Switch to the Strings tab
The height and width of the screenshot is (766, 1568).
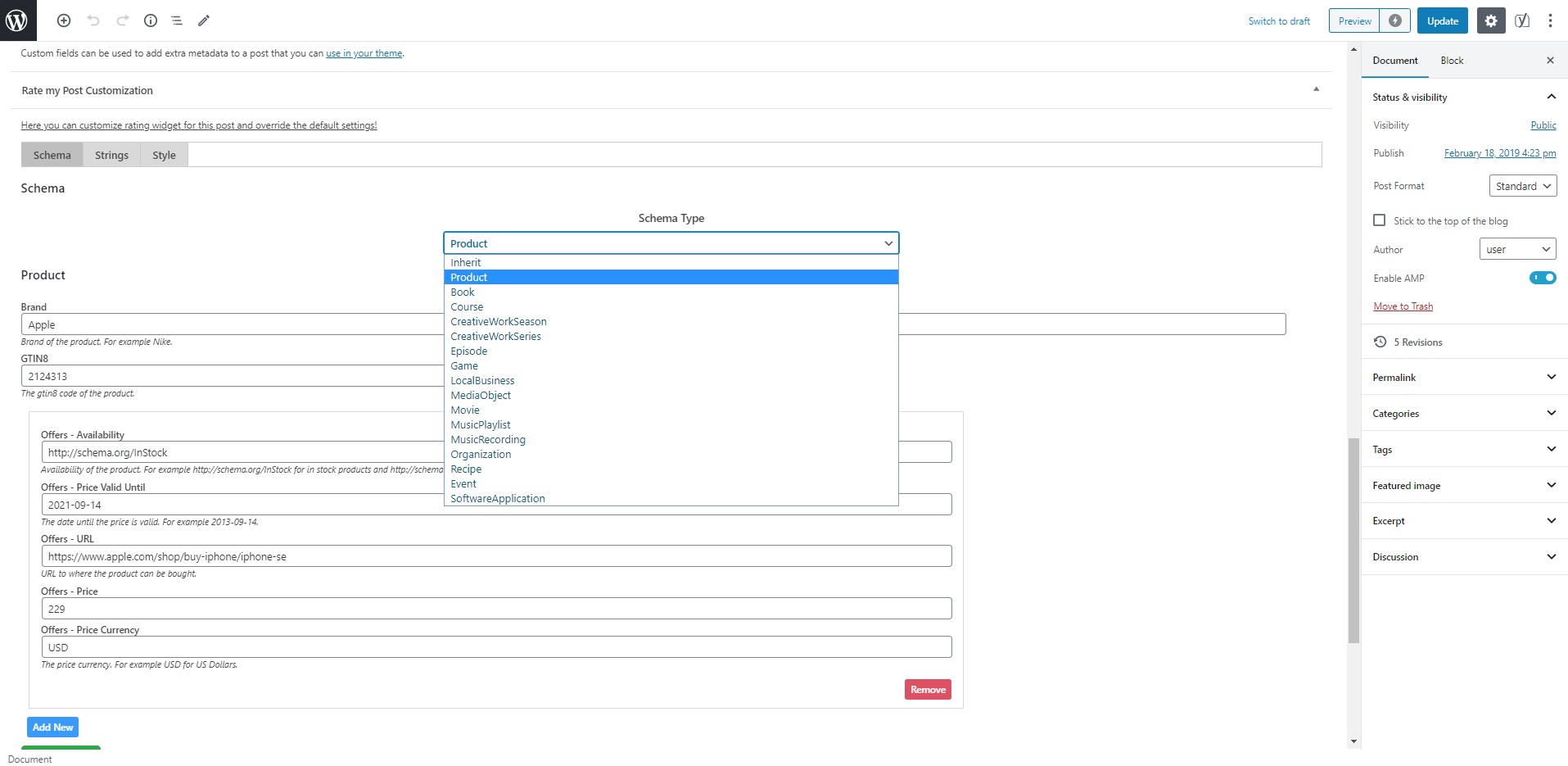[x=111, y=155]
